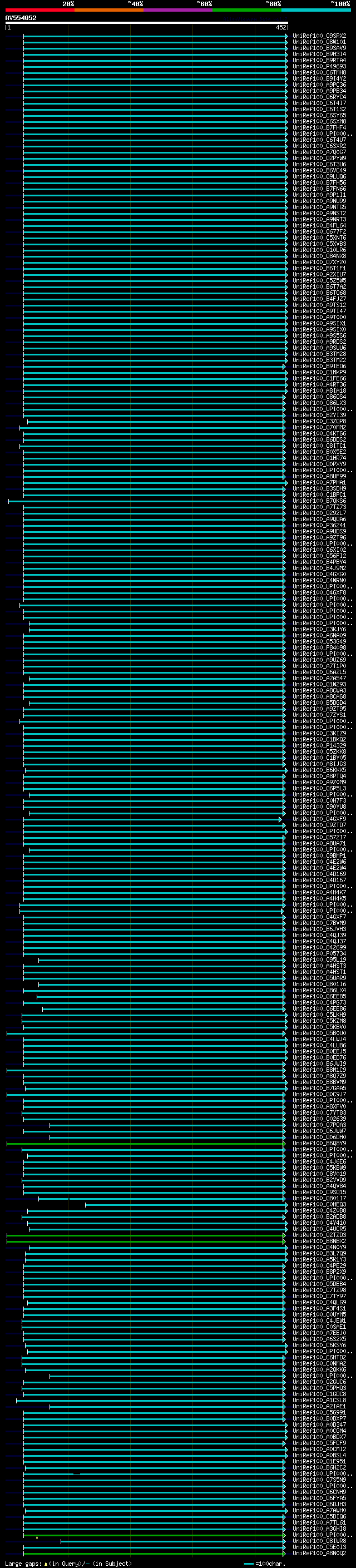This screenshot has height=1568, width=356.
Task: Click the alignment bar for UniRef100_Q9SRX2
Action: pos(155,36)
